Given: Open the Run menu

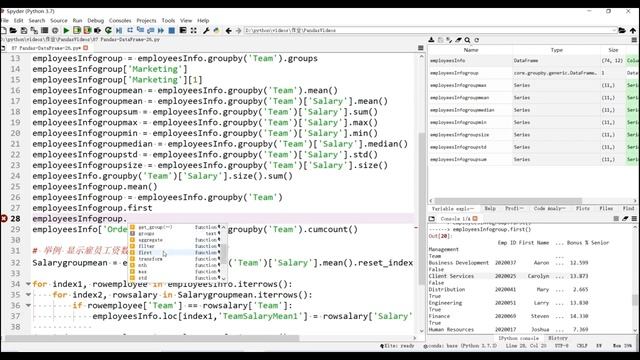Looking at the screenshot, I should tap(78, 20).
